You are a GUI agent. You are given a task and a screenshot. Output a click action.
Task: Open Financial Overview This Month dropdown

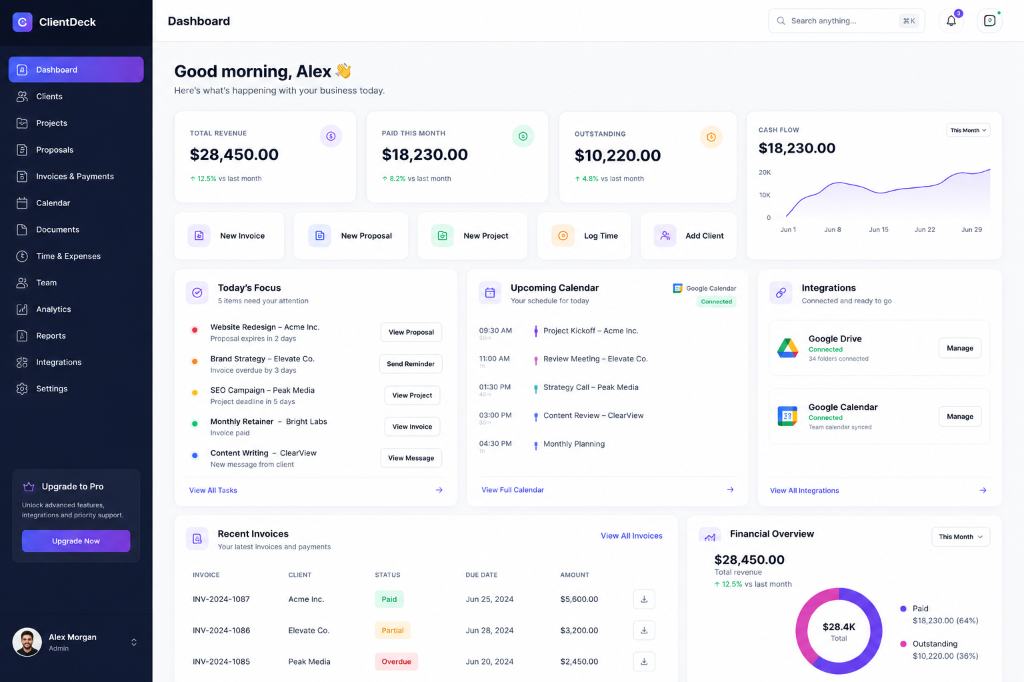pos(961,536)
